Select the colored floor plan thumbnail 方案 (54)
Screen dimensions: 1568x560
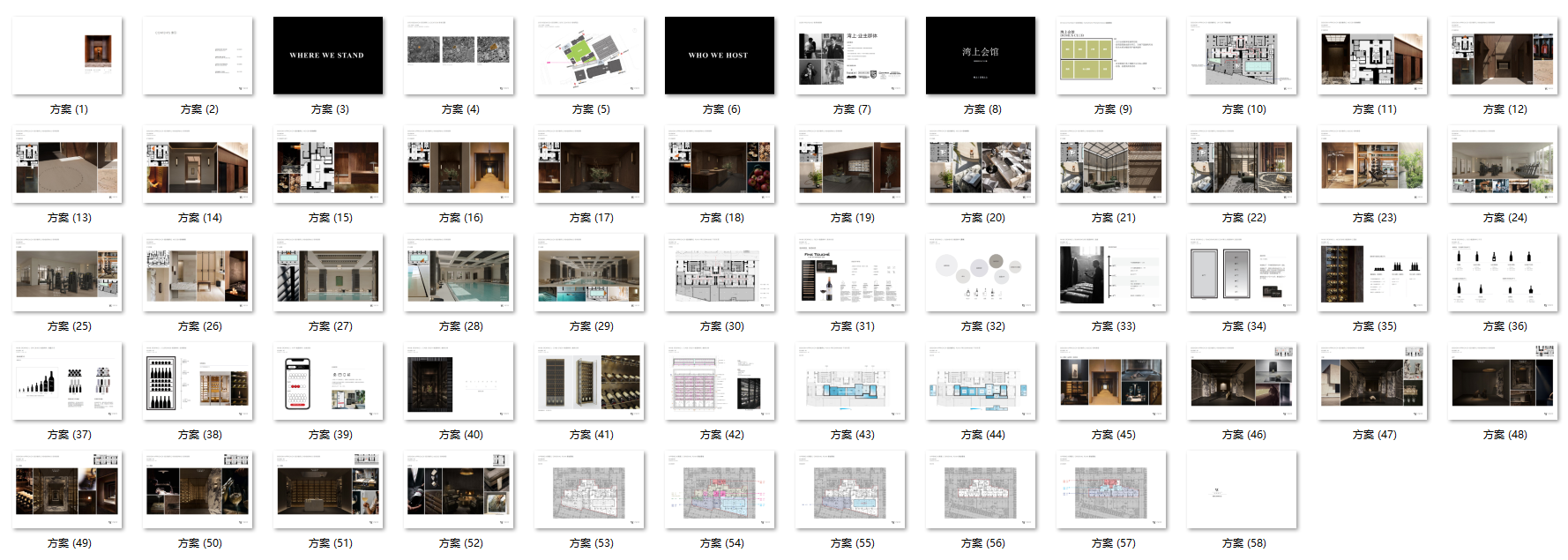pyautogui.click(x=720, y=489)
